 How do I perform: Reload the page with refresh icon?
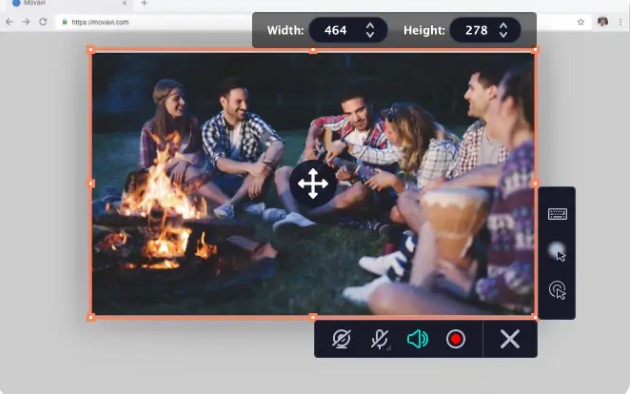tap(43, 22)
